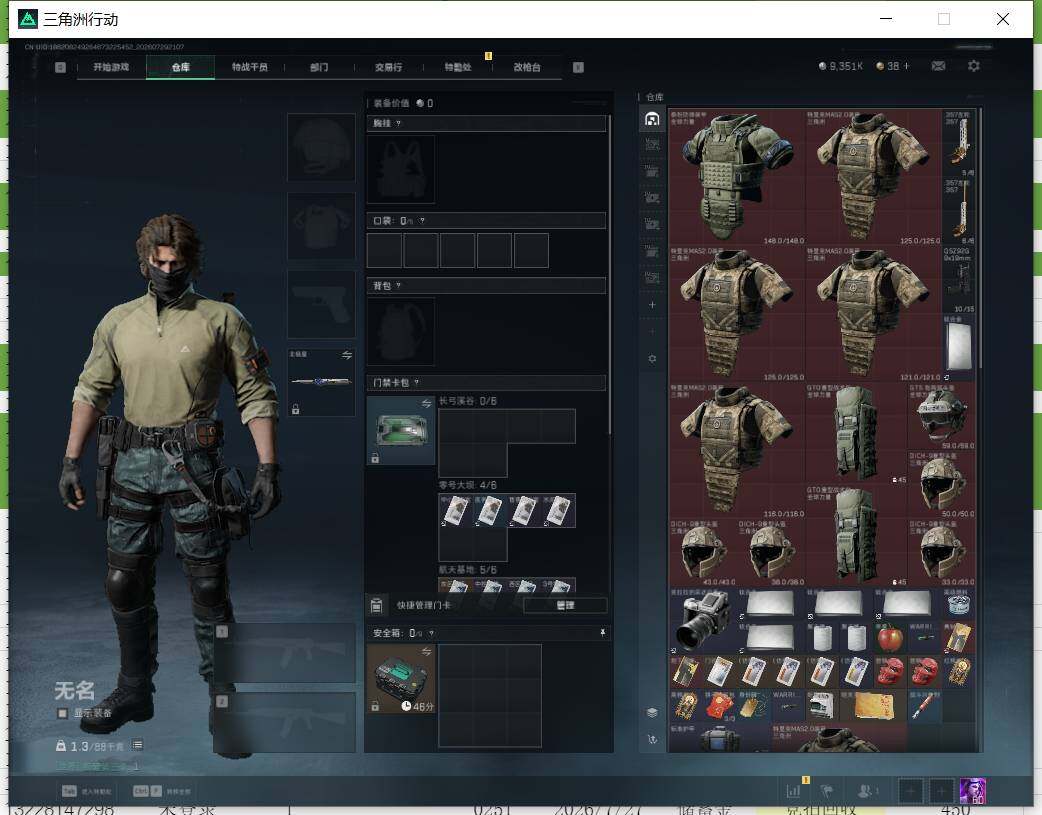Select the camera item in warehouse

(703, 621)
